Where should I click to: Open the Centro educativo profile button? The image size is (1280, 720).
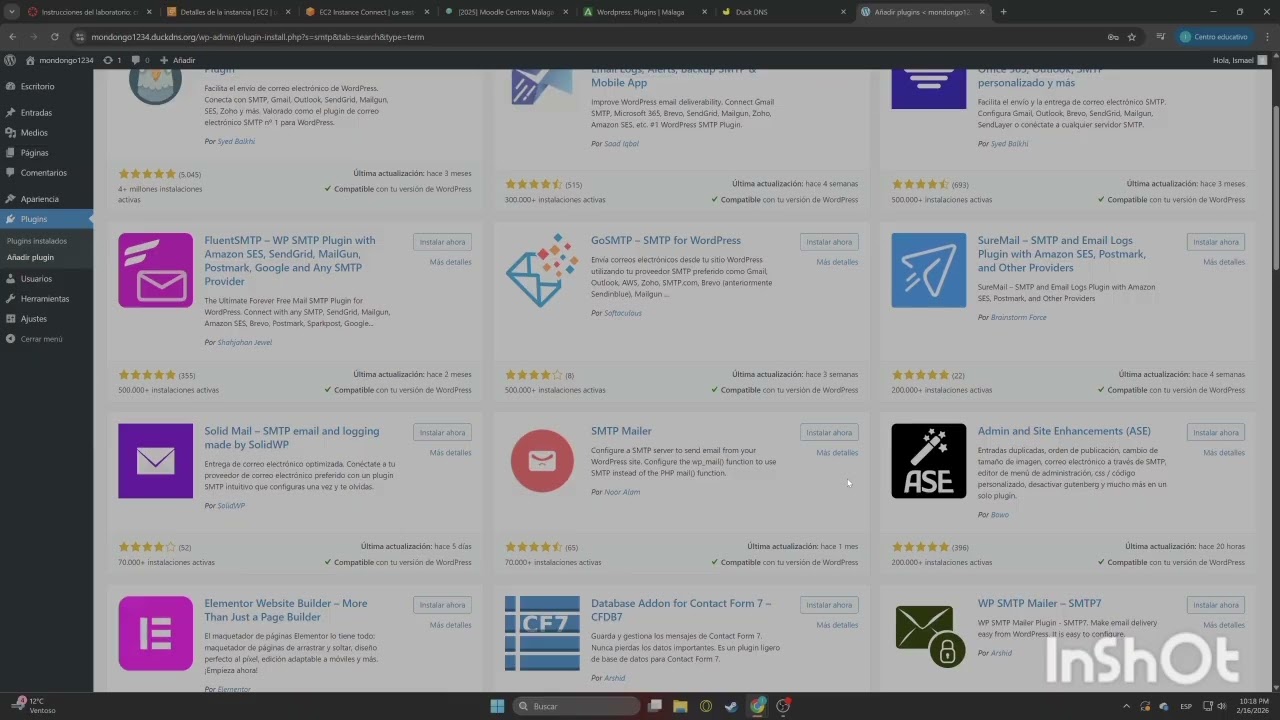coord(1215,37)
